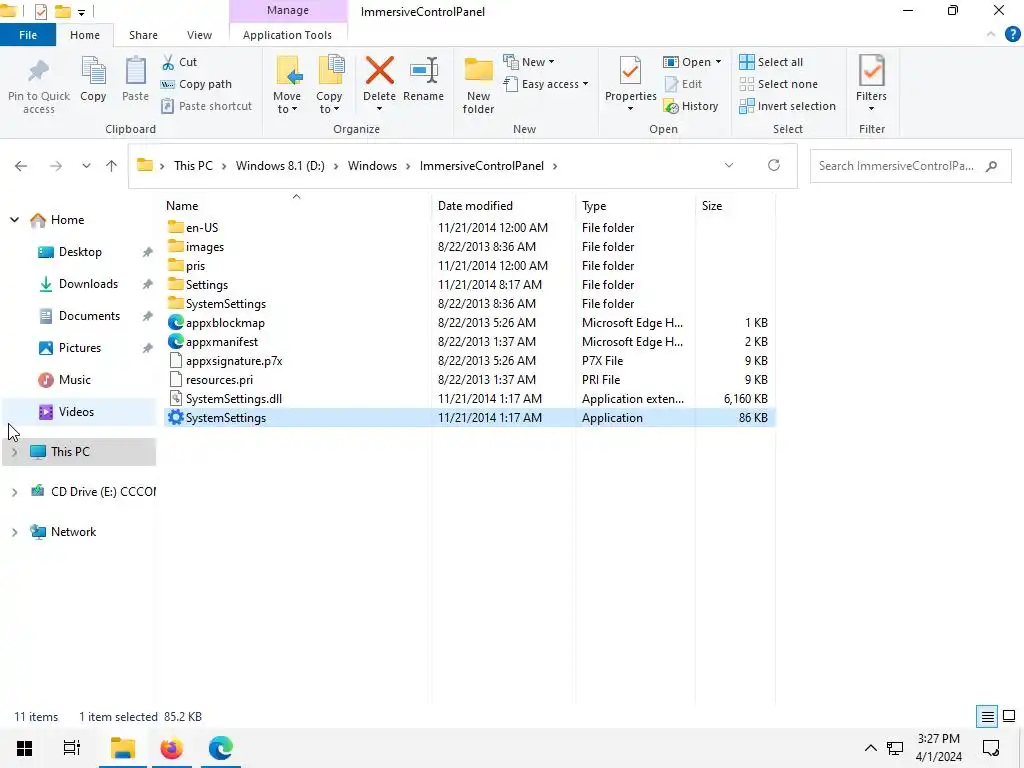Click Windows 8.1 (D:) breadcrumb
Screen dimensions: 1024x768
280,166
